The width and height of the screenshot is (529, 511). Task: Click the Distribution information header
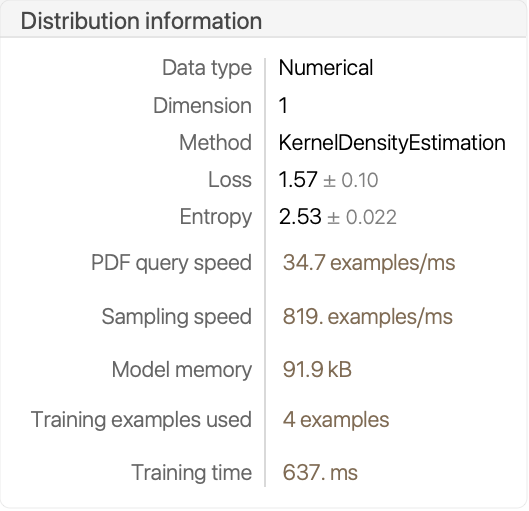(x=141, y=21)
